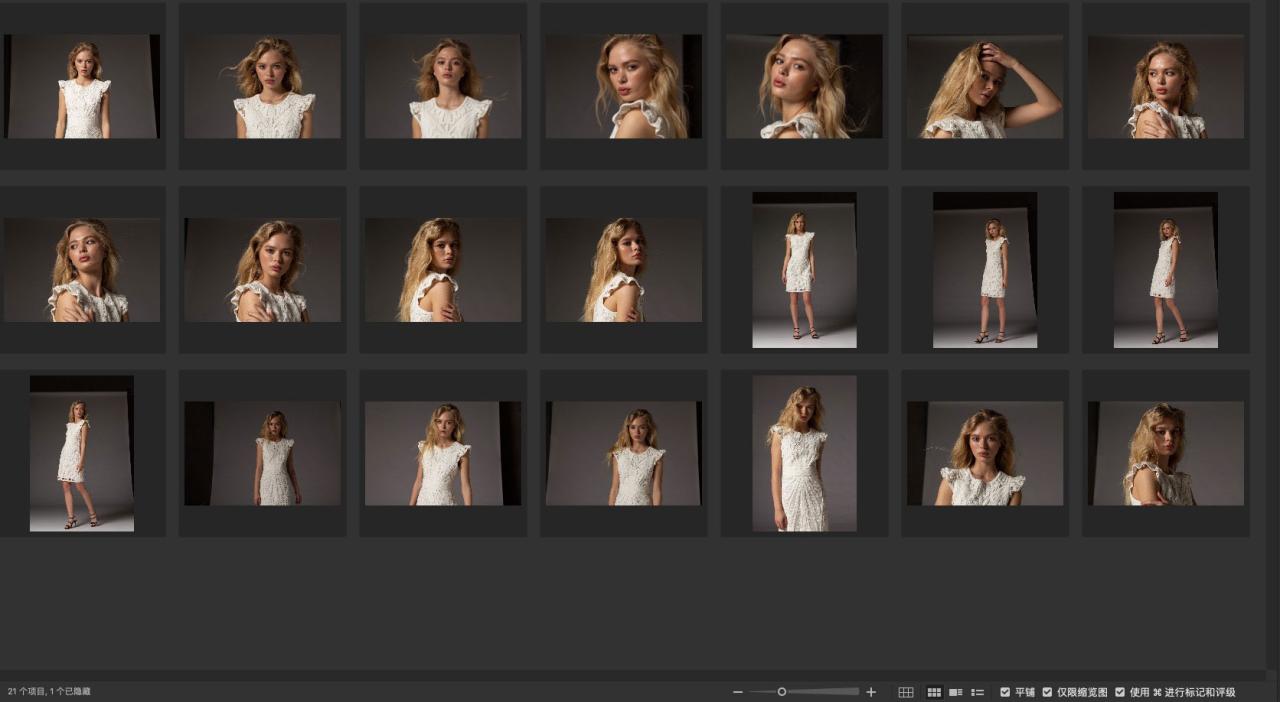Select the last thumbnail in the bottom row

point(1166,453)
